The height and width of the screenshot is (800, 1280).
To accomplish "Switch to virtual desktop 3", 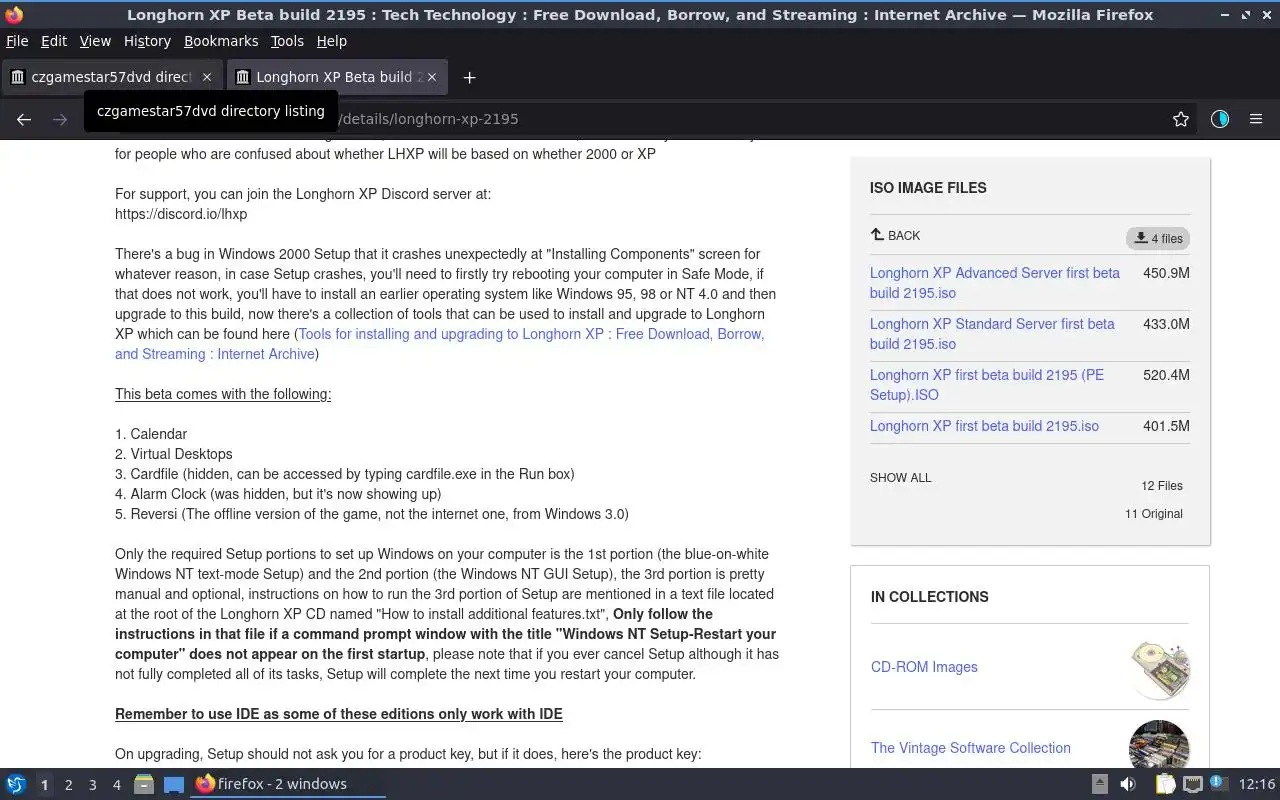I will 92,785.
